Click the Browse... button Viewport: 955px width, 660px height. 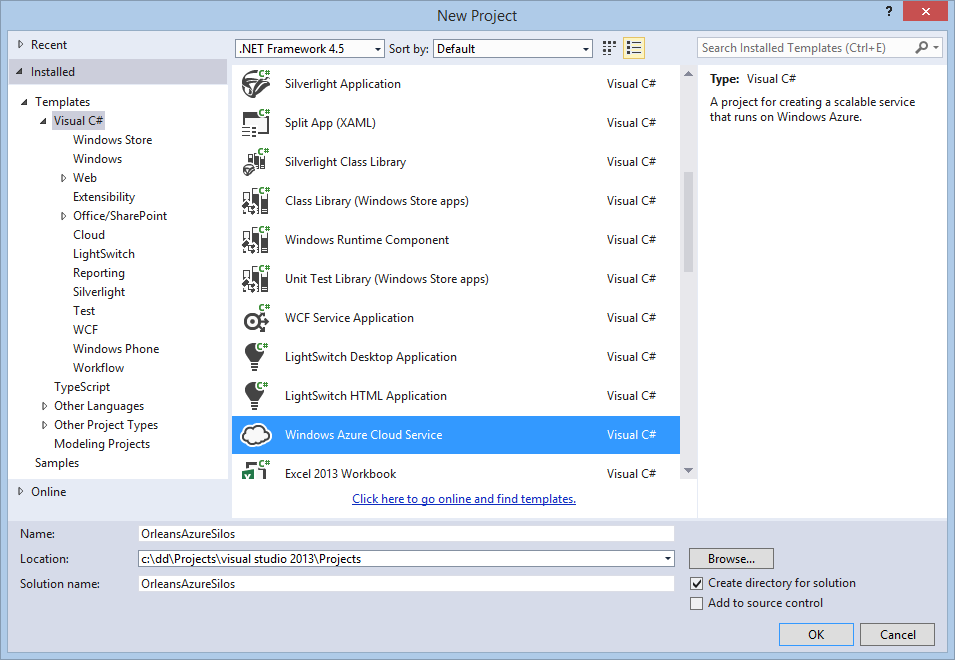(731, 559)
